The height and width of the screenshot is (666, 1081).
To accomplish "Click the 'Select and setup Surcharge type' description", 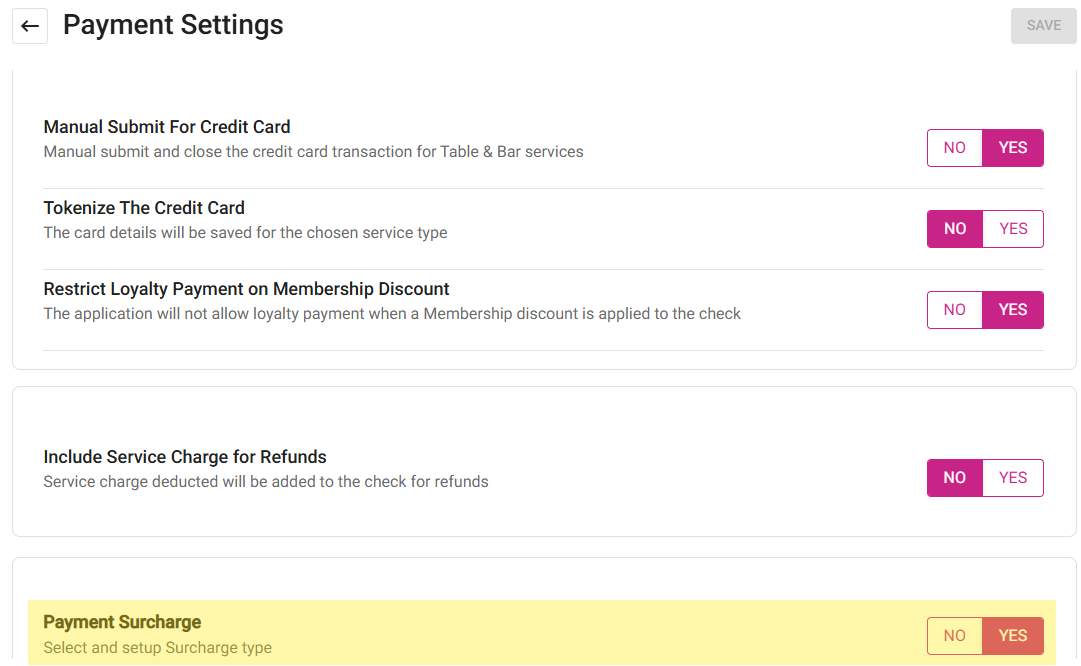I will click(157, 647).
